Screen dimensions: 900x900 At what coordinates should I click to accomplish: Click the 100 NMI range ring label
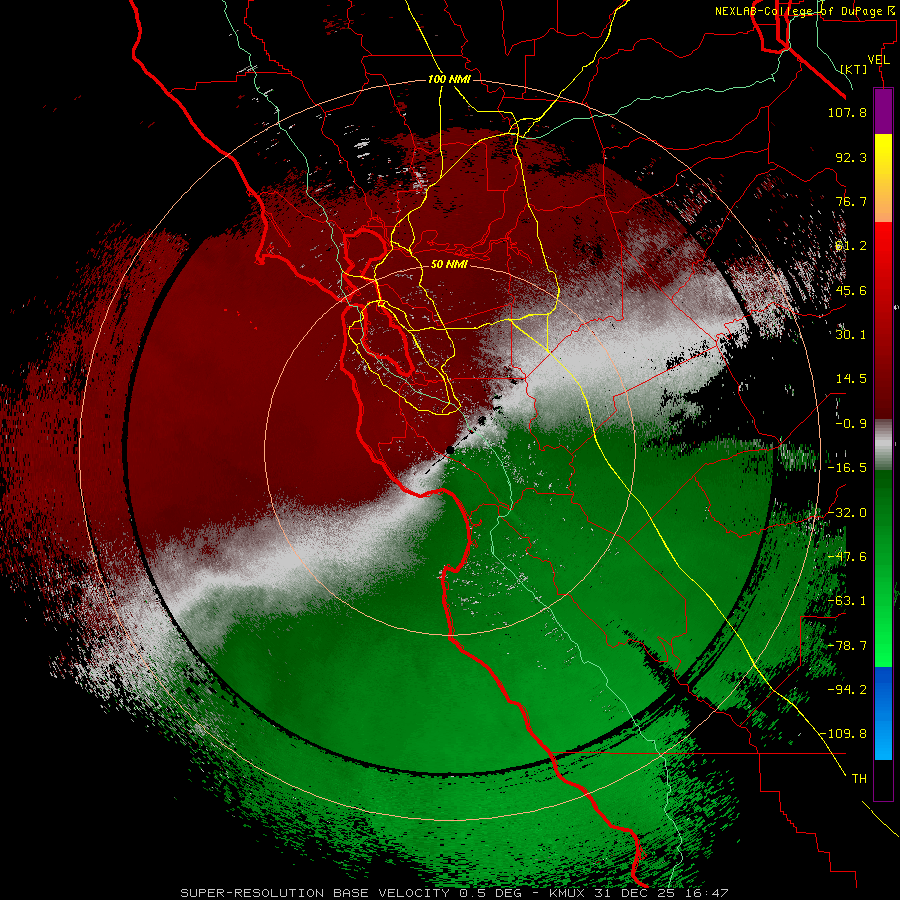(449, 79)
